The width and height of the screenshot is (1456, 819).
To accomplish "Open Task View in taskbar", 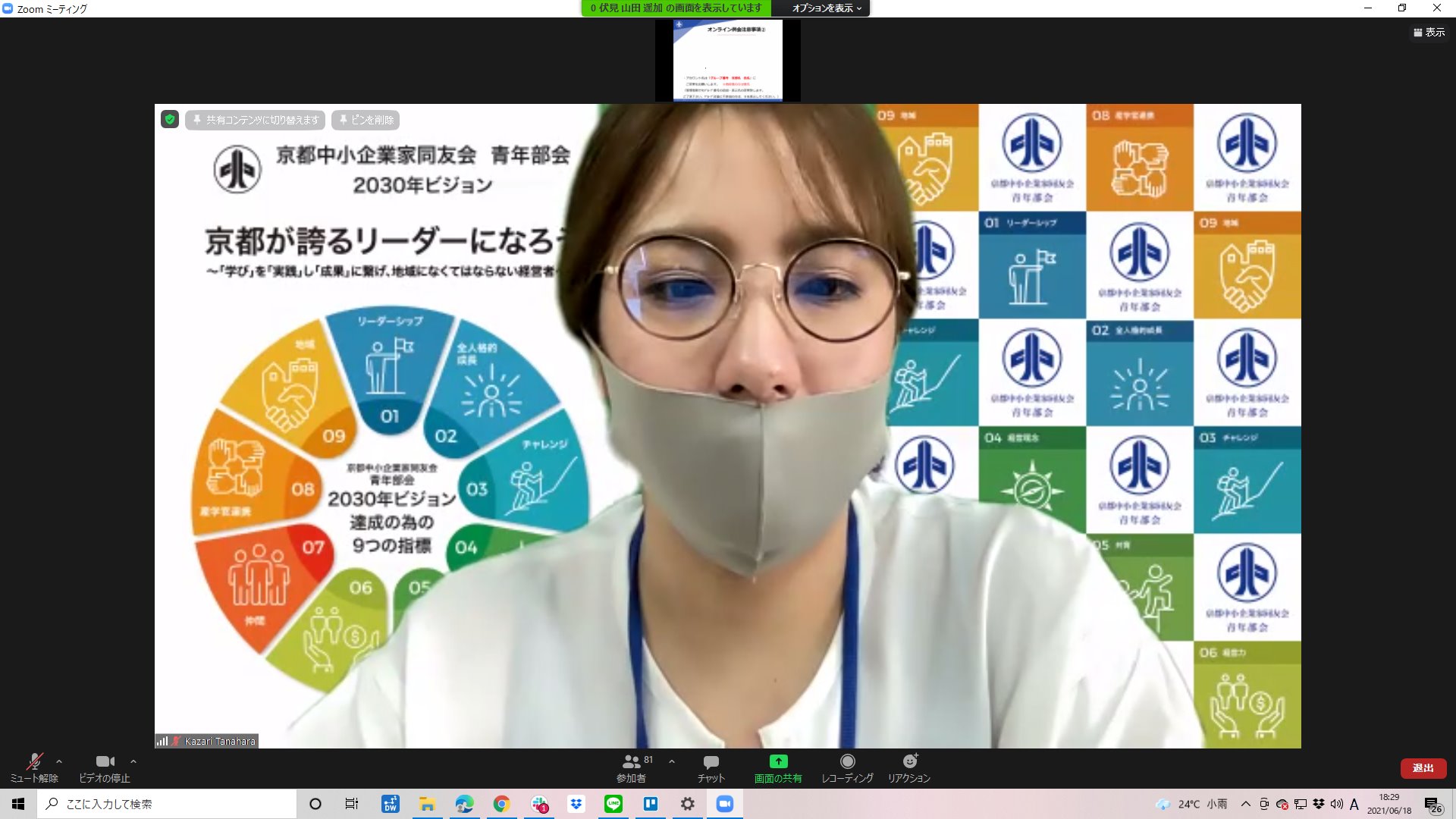I will (352, 804).
